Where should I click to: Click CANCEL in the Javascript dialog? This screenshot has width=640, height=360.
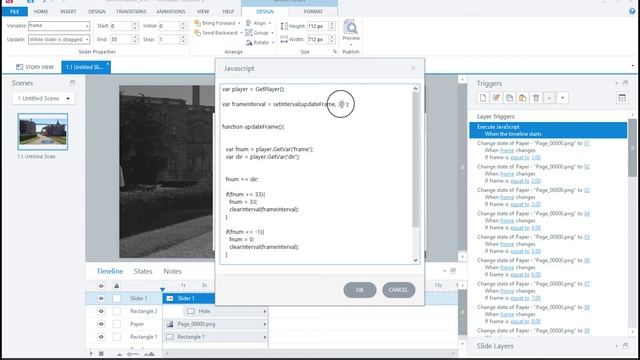click(398, 290)
